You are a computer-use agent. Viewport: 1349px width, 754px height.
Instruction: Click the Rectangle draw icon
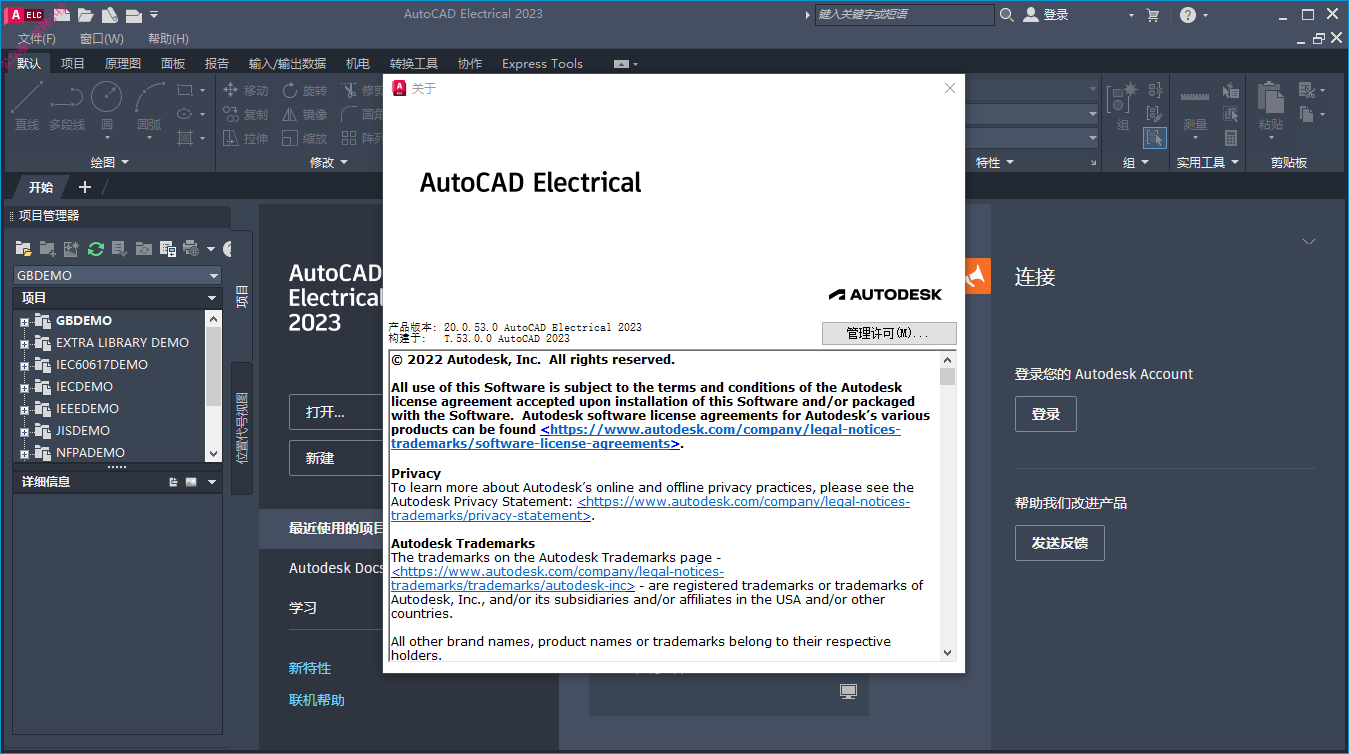185,90
